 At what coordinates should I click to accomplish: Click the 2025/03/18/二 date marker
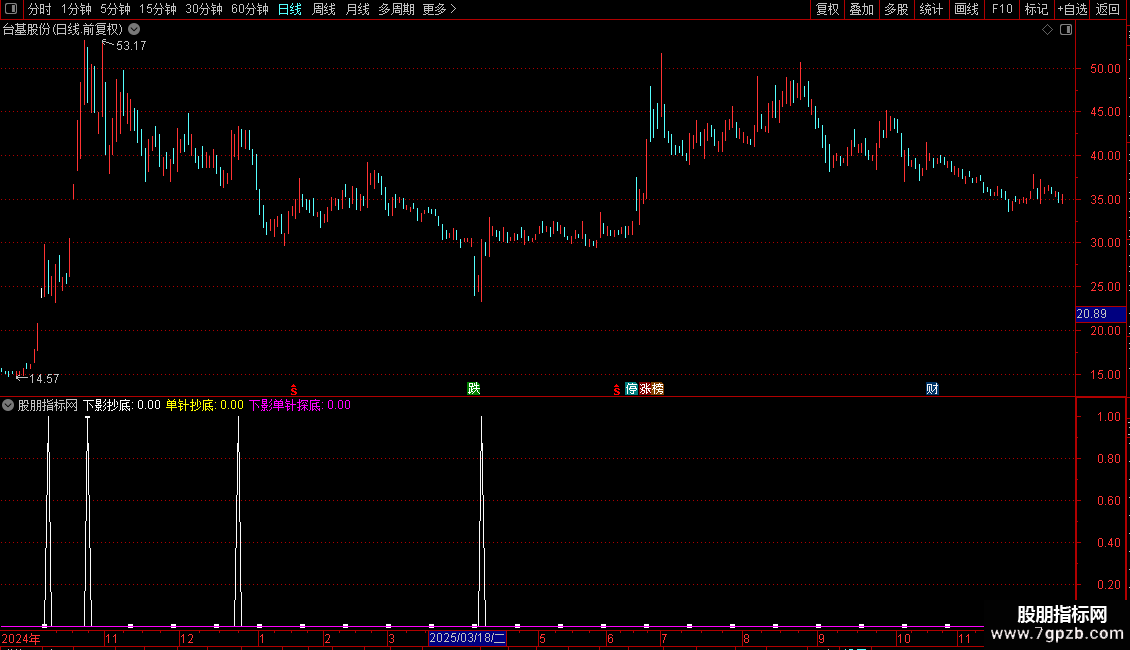(467, 638)
